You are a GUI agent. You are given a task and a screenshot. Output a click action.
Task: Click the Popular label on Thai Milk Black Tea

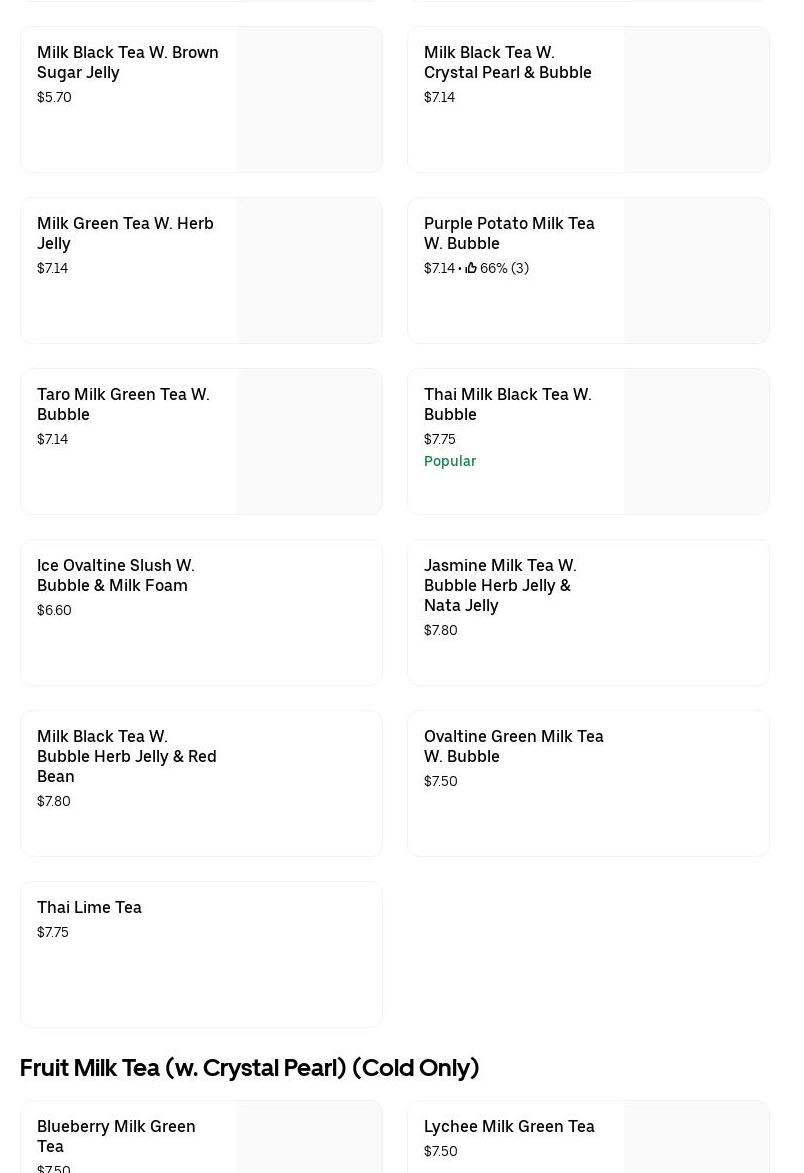click(x=450, y=461)
